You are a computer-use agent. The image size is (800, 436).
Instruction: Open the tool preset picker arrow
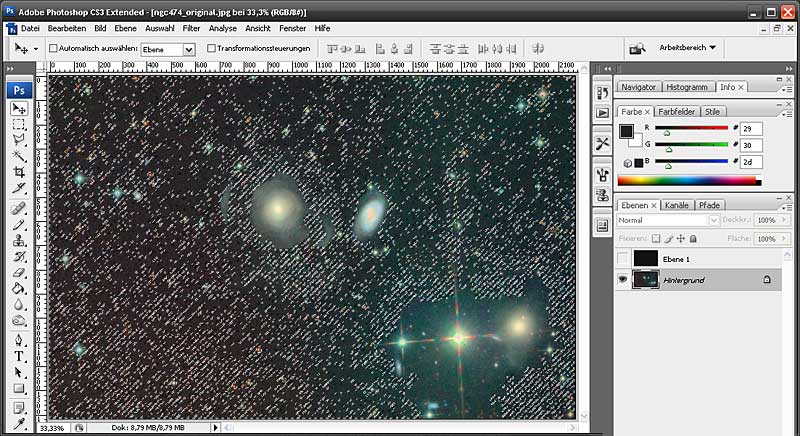coord(36,49)
